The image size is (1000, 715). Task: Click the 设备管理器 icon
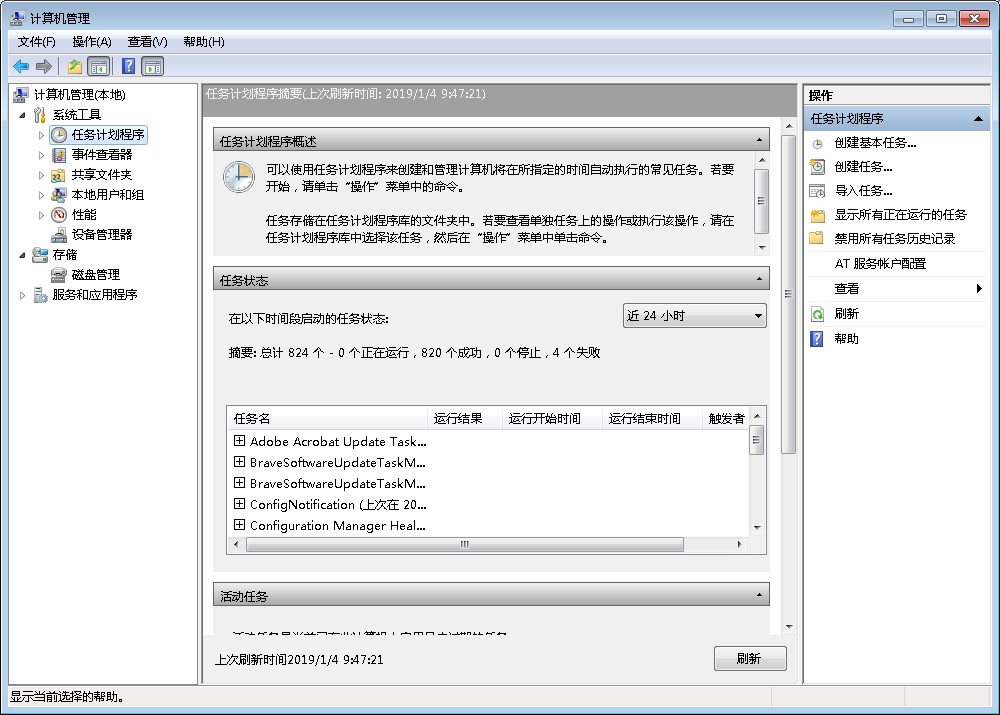59,235
